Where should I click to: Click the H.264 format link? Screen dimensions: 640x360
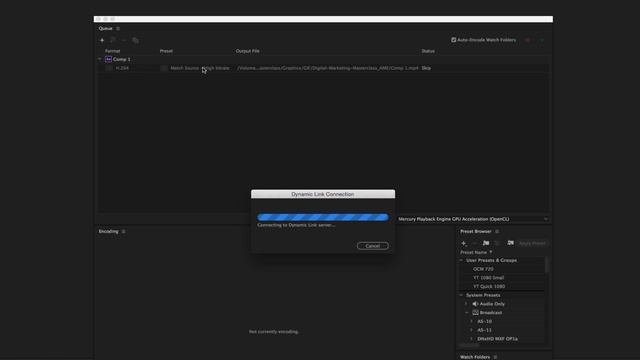(122, 68)
